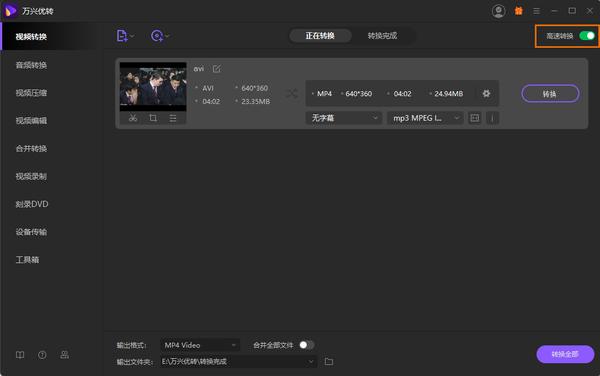Switch to the 正在转换 tab
Screen dimensions: 600x376
pos(320,36)
